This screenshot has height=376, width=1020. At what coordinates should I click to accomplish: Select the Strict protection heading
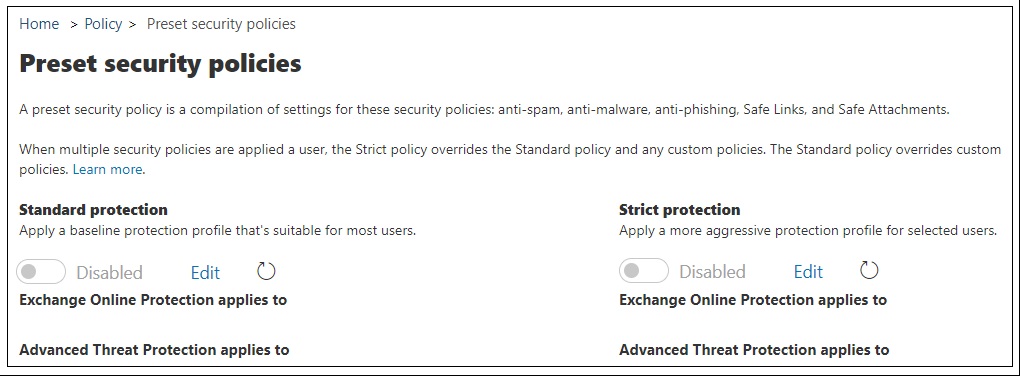point(680,209)
